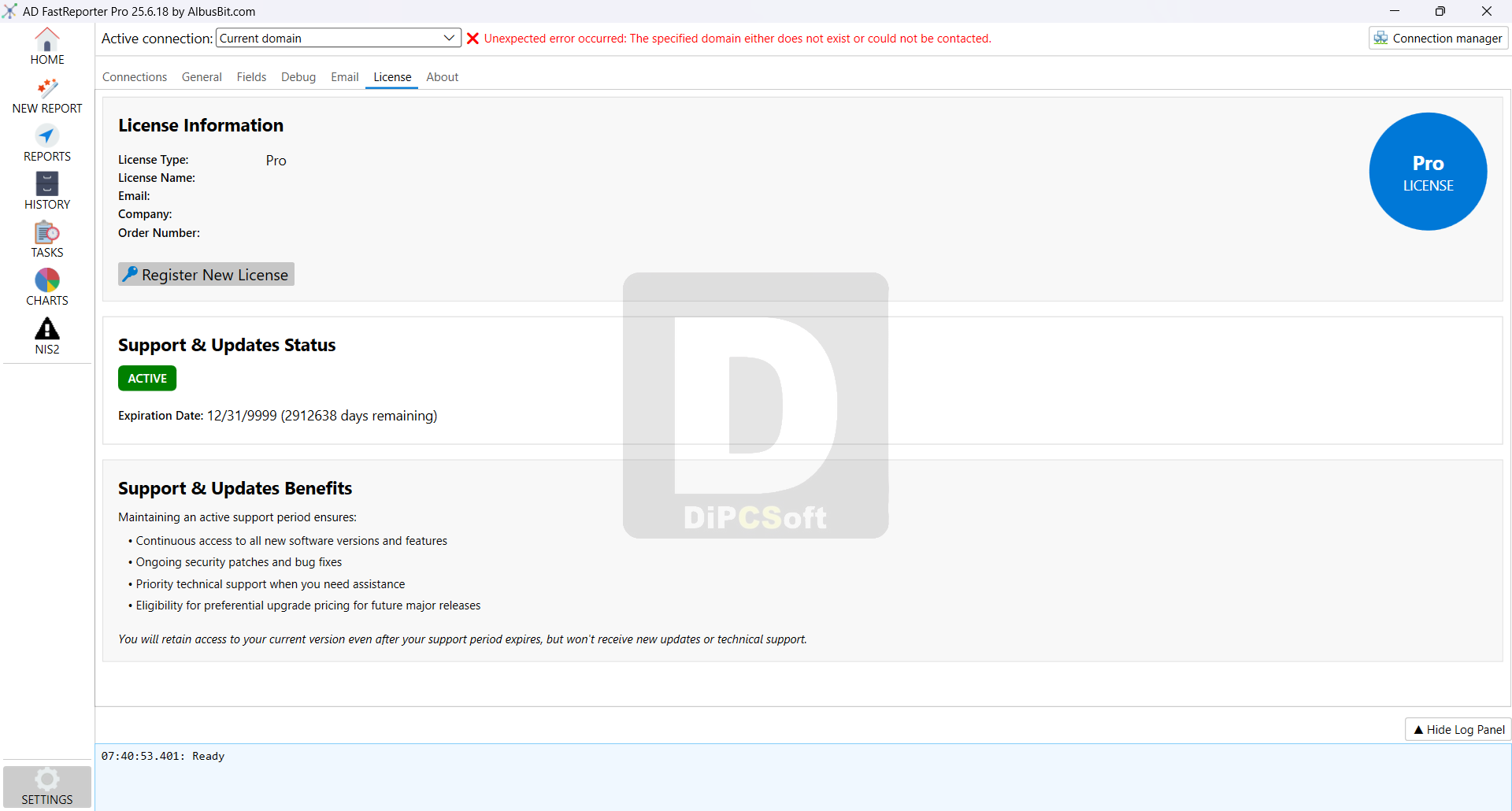Open the TASKS section

pyautogui.click(x=47, y=240)
